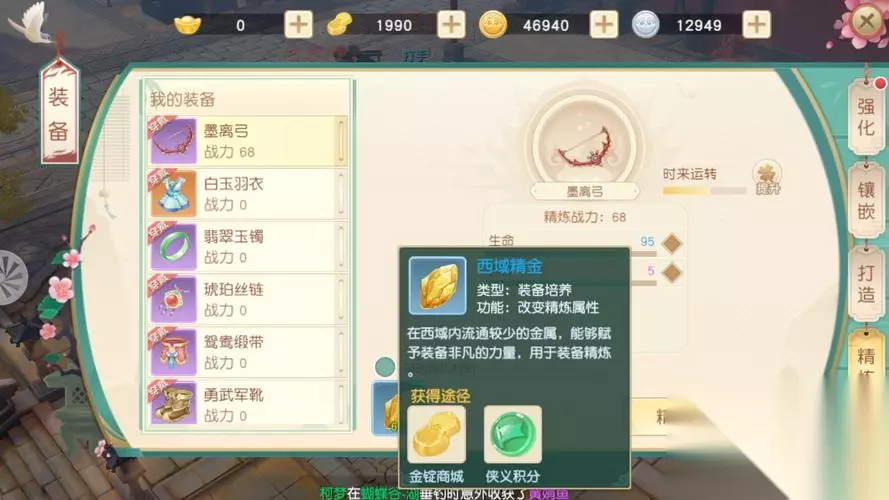Toggle the lock diamond beside 生命 95
Screen dimensions: 889x500
point(672,244)
